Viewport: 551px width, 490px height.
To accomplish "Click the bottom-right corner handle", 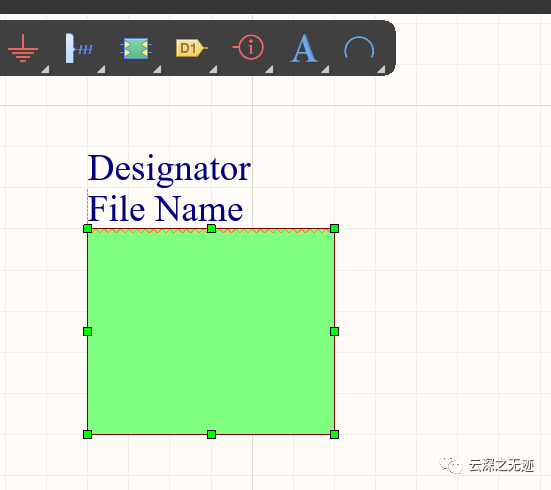I will point(335,434).
